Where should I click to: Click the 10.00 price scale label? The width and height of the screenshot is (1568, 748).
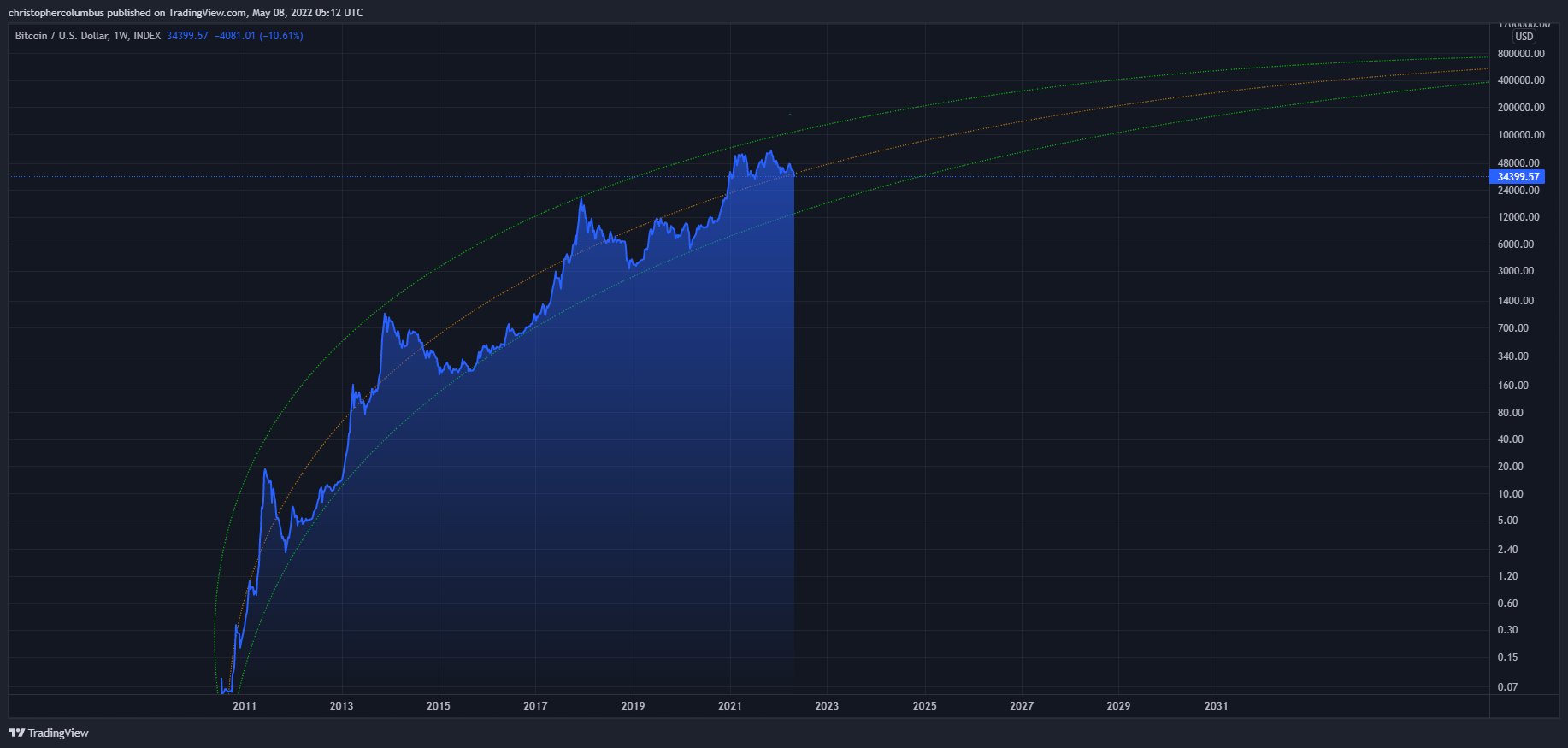click(1511, 494)
